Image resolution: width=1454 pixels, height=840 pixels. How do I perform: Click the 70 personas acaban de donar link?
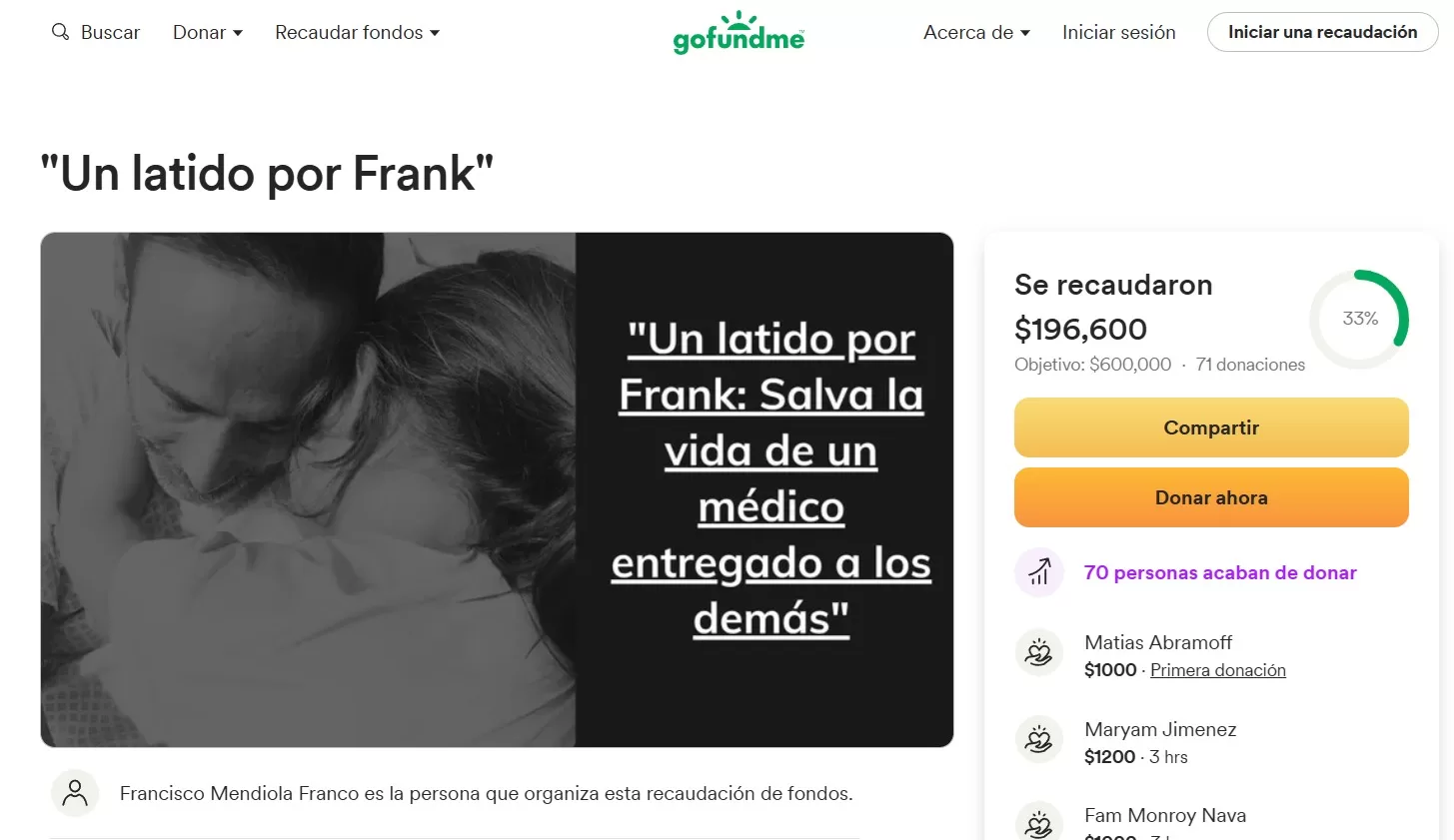1220,572
